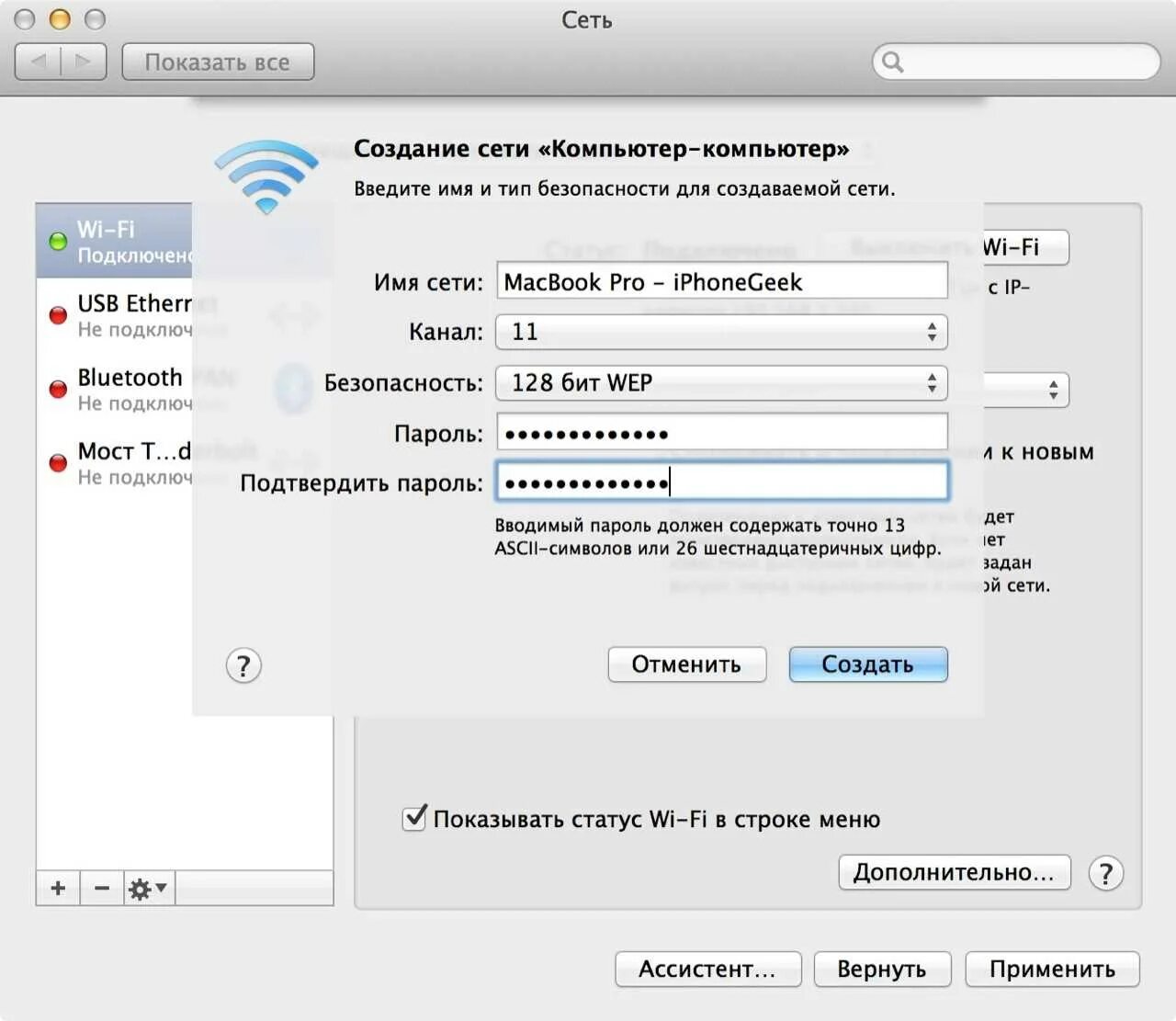Toggle Показывать статус Wi-Fi в строке меню checkbox

click(414, 818)
